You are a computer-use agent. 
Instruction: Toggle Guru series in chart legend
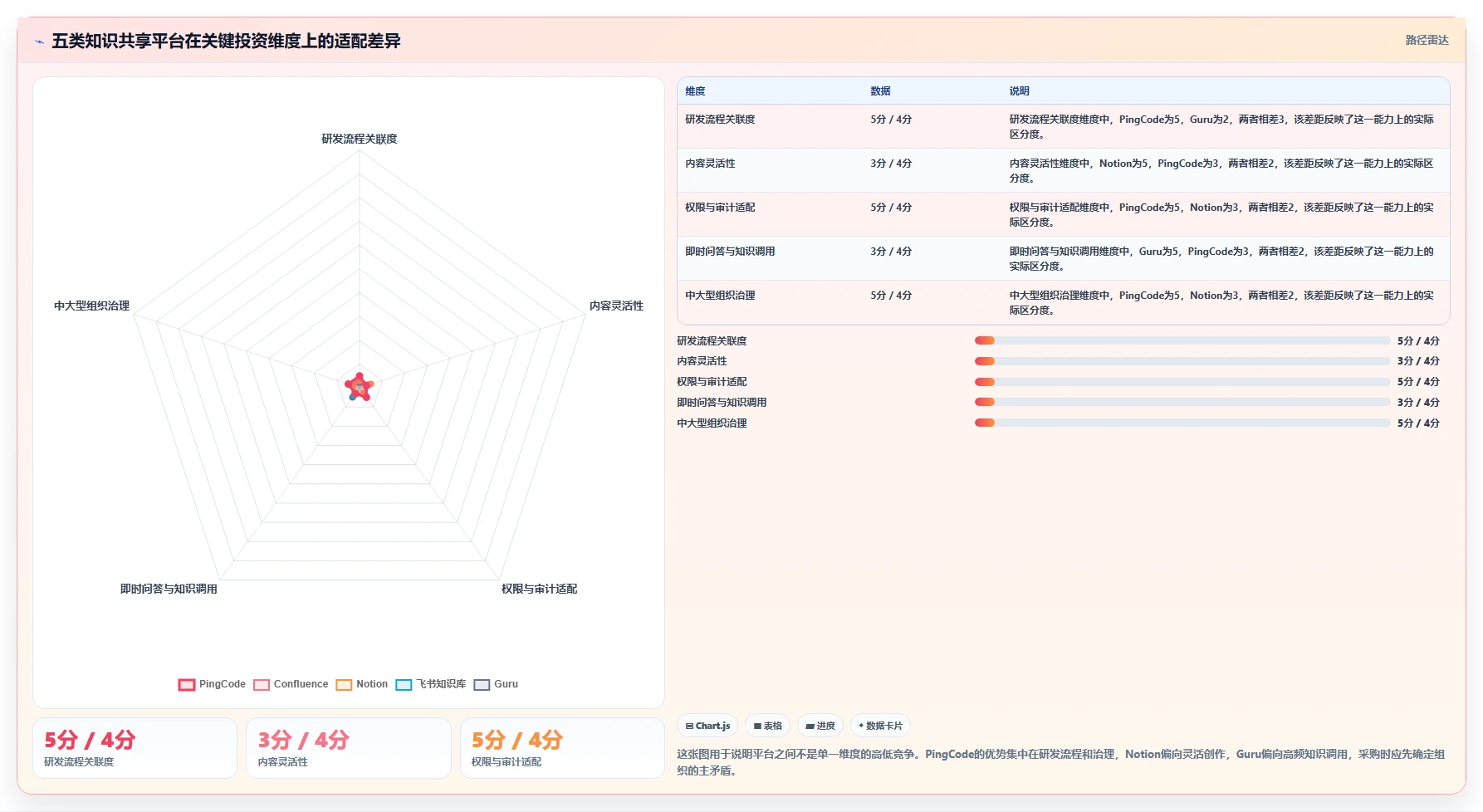[x=496, y=684]
